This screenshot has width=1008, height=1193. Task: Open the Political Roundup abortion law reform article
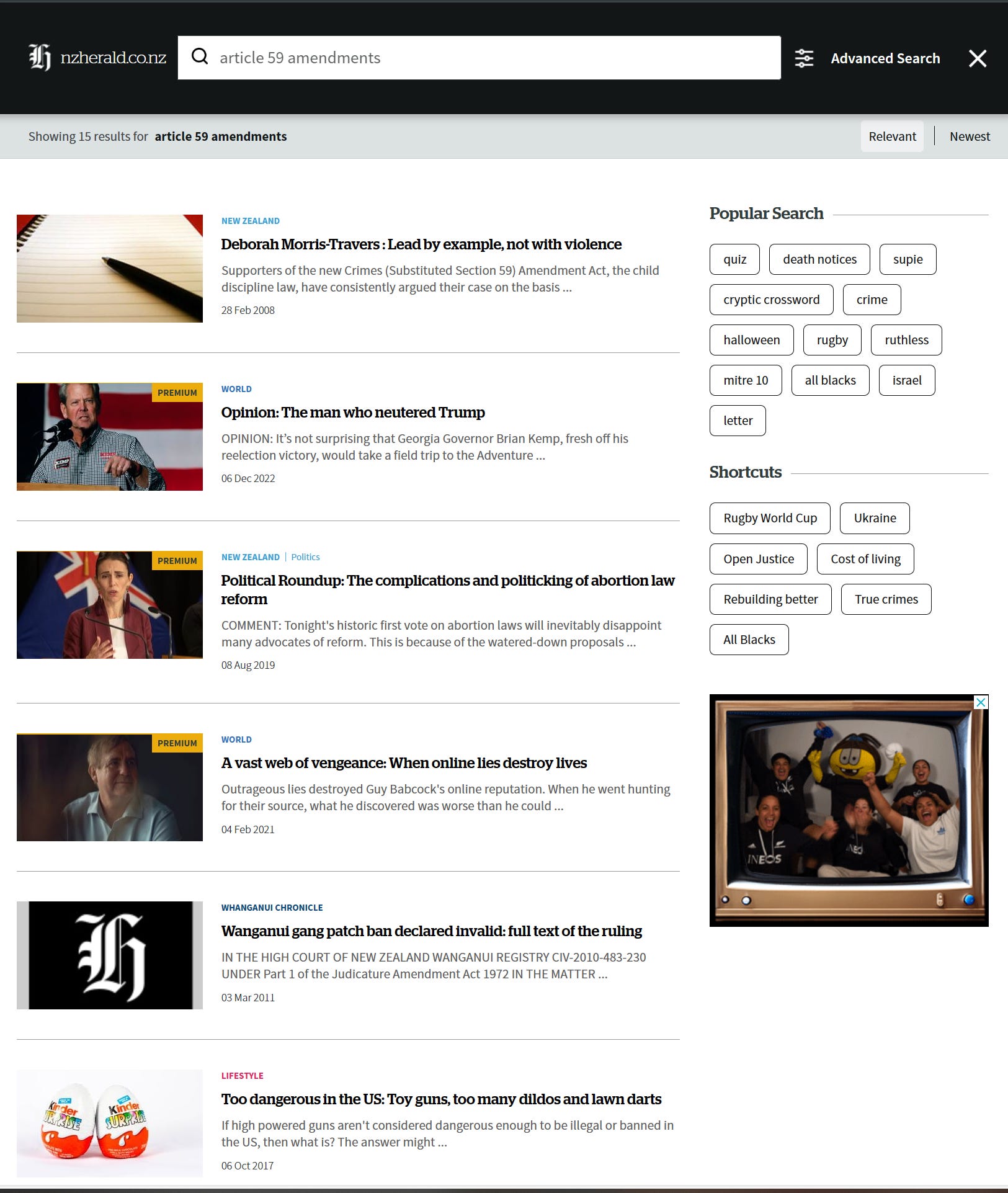[448, 589]
